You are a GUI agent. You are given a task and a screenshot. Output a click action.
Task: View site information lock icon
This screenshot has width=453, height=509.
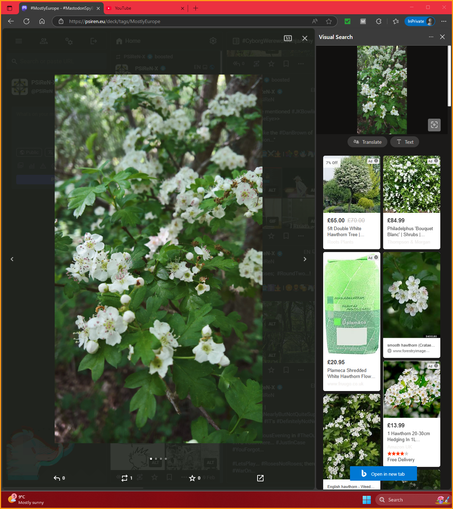pyautogui.click(x=61, y=21)
